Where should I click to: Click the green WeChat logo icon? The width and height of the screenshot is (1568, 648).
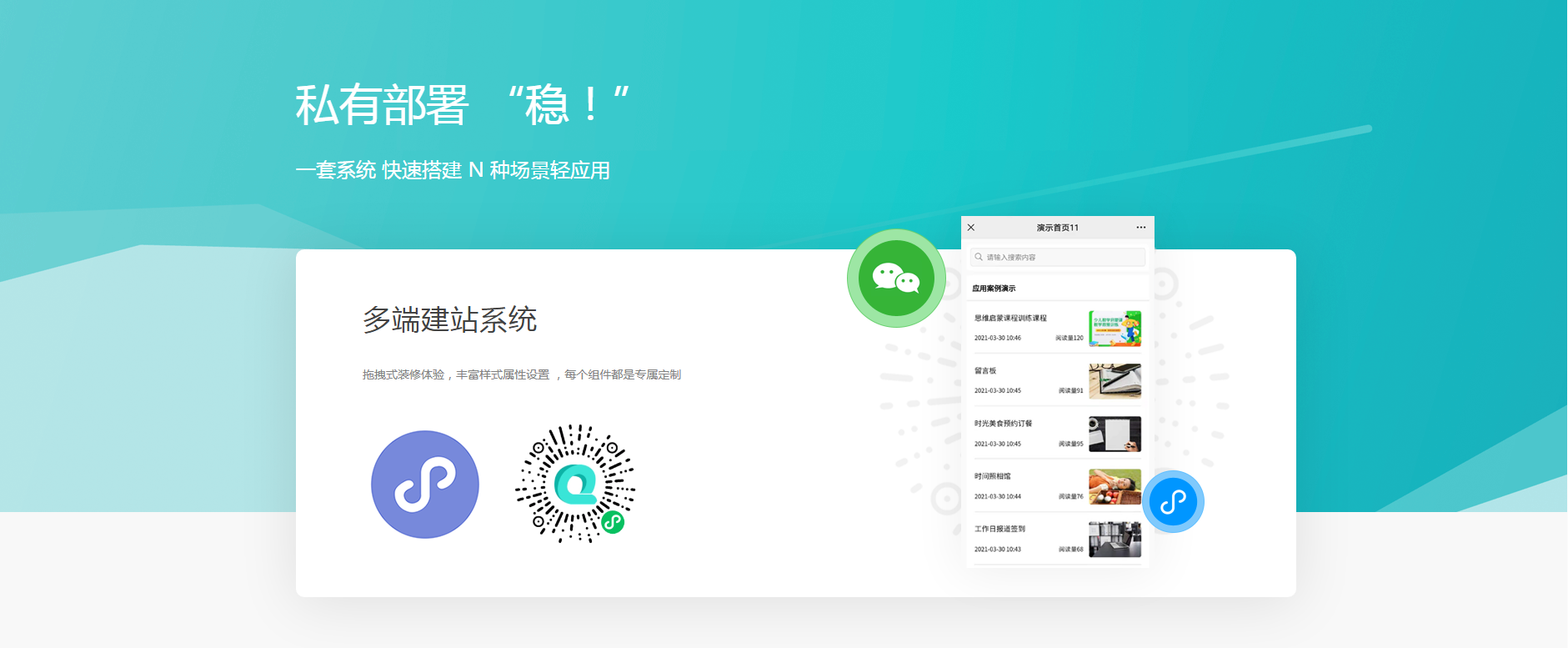896,279
